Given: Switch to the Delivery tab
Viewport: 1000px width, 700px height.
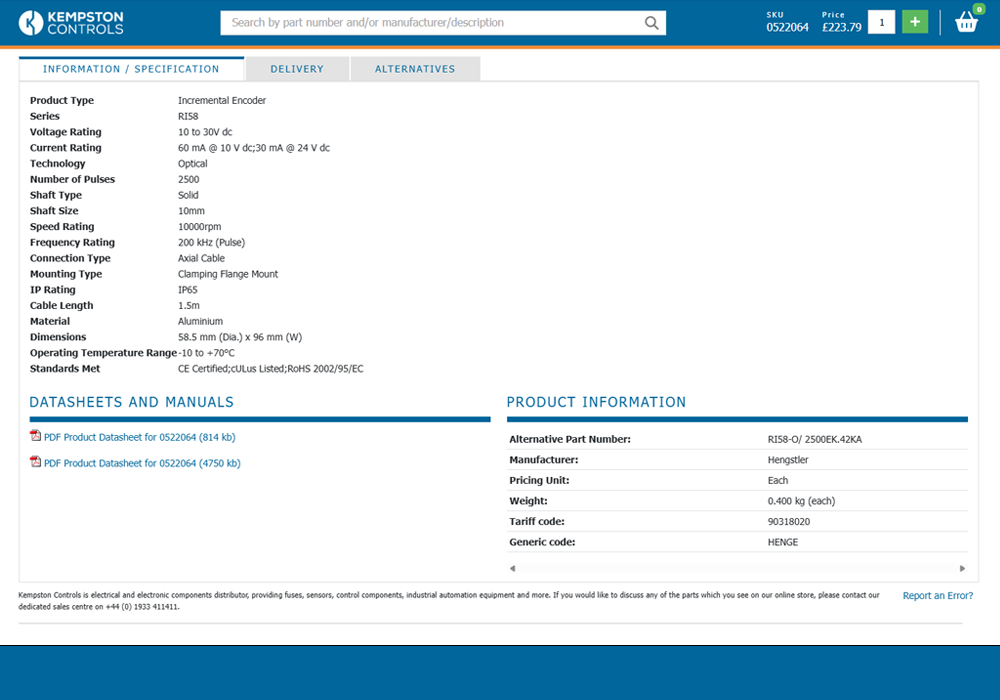Looking at the screenshot, I should click(297, 69).
